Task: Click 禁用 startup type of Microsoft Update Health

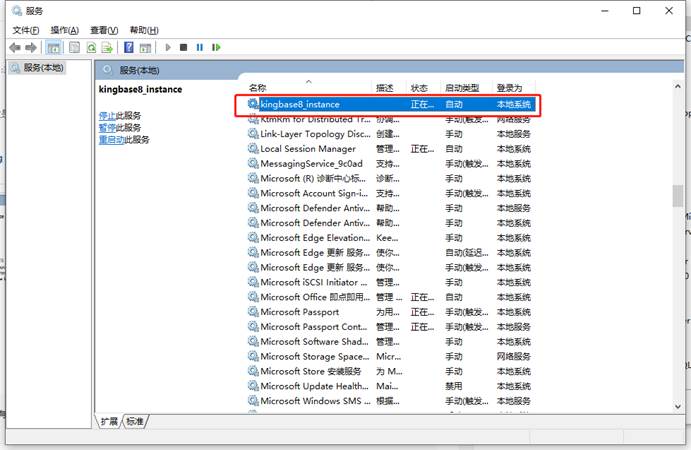Action: click(453, 386)
